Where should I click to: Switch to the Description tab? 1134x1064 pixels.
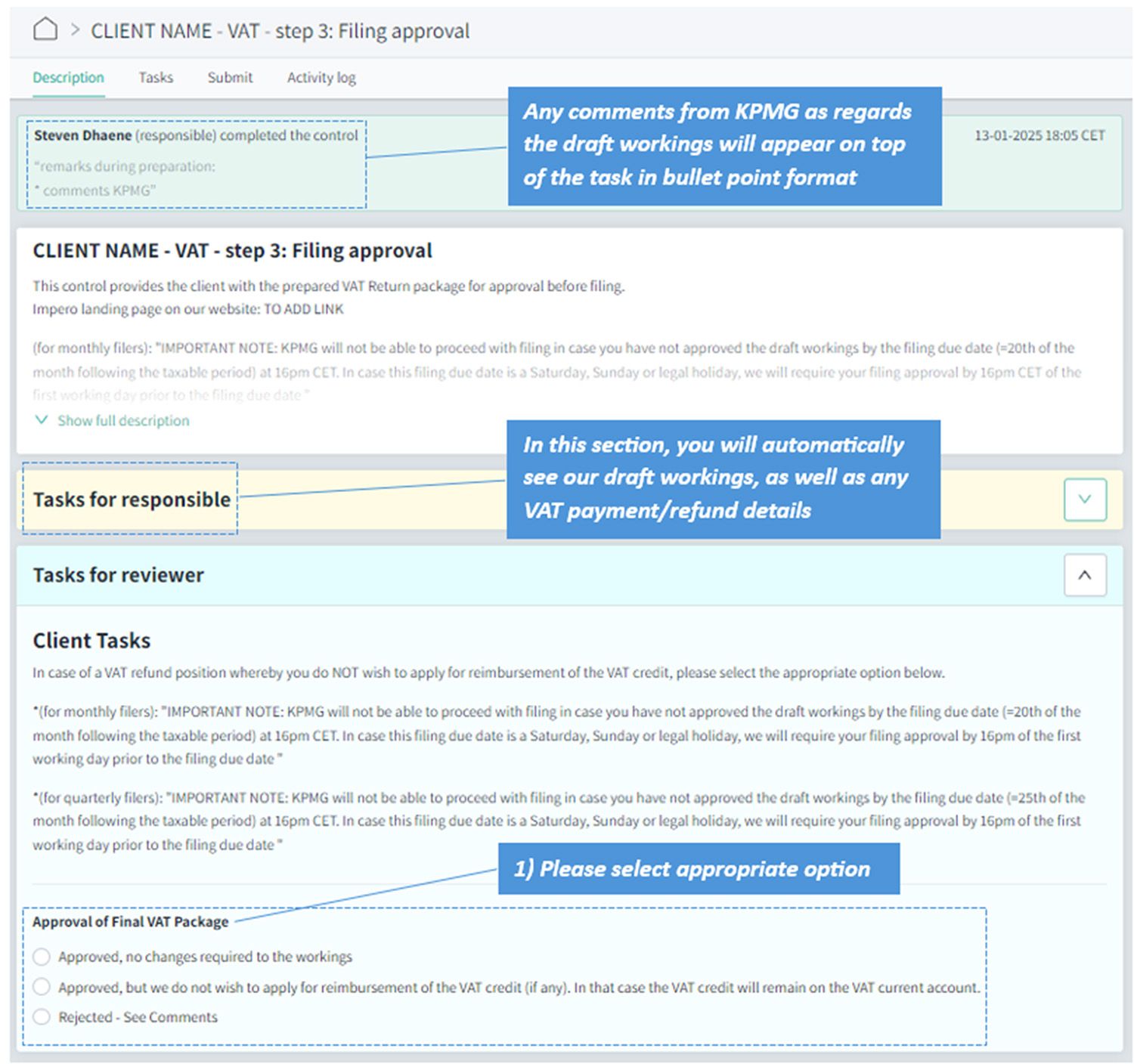(x=68, y=78)
